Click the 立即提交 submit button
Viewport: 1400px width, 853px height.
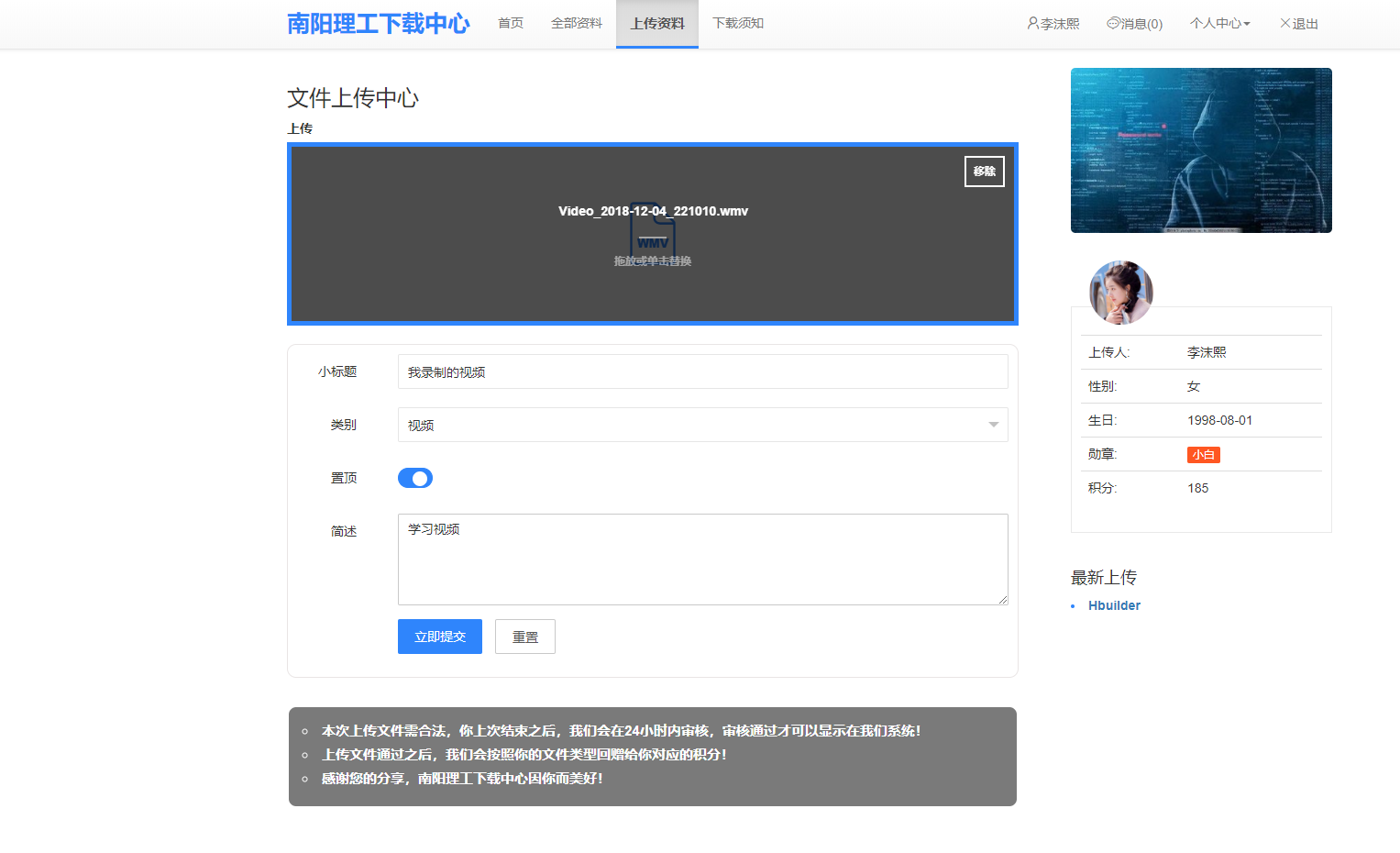439,636
